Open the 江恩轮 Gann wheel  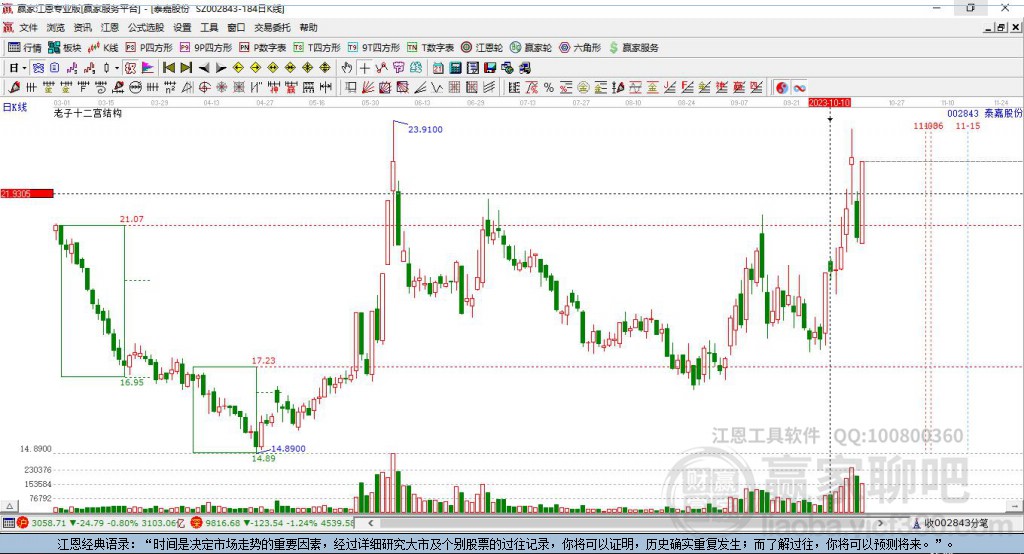(x=482, y=48)
